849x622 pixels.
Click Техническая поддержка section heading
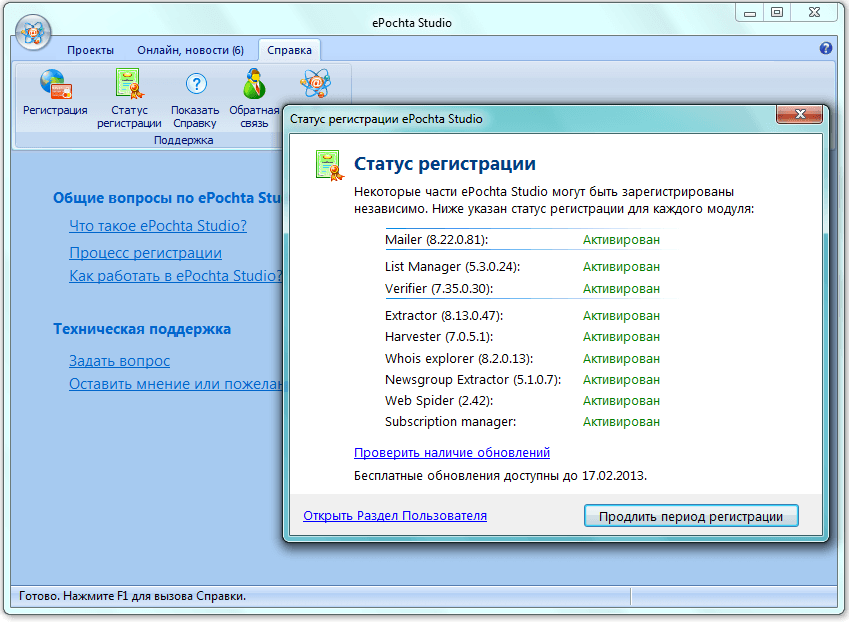pyautogui.click(x=142, y=329)
